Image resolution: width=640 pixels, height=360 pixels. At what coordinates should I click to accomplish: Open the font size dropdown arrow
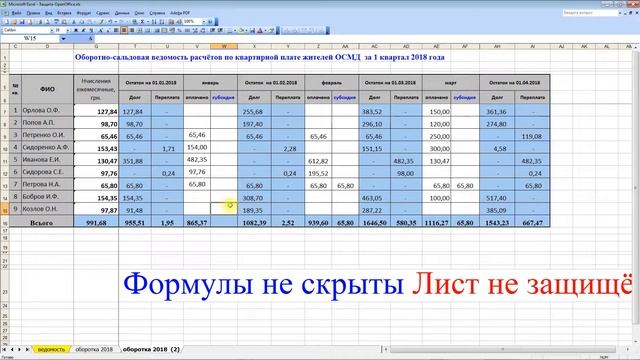[68, 30]
